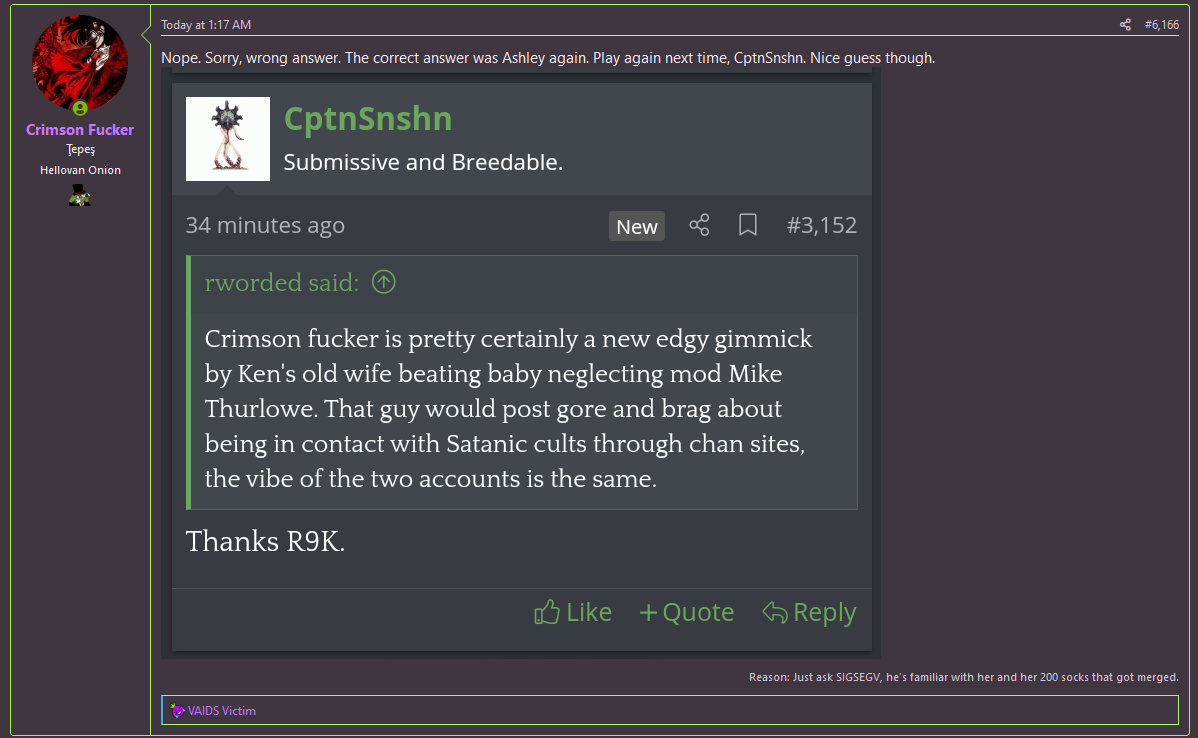Toggle the bookmark icon on CptnSnshn's post
The image size is (1198, 738).
(747, 225)
